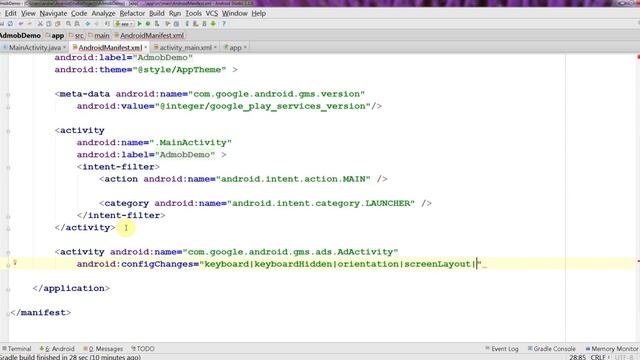640x360 pixels.
Task: Select AdmobDemo in the breadcrumb bar
Action: pyautogui.click(x=20, y=36)
